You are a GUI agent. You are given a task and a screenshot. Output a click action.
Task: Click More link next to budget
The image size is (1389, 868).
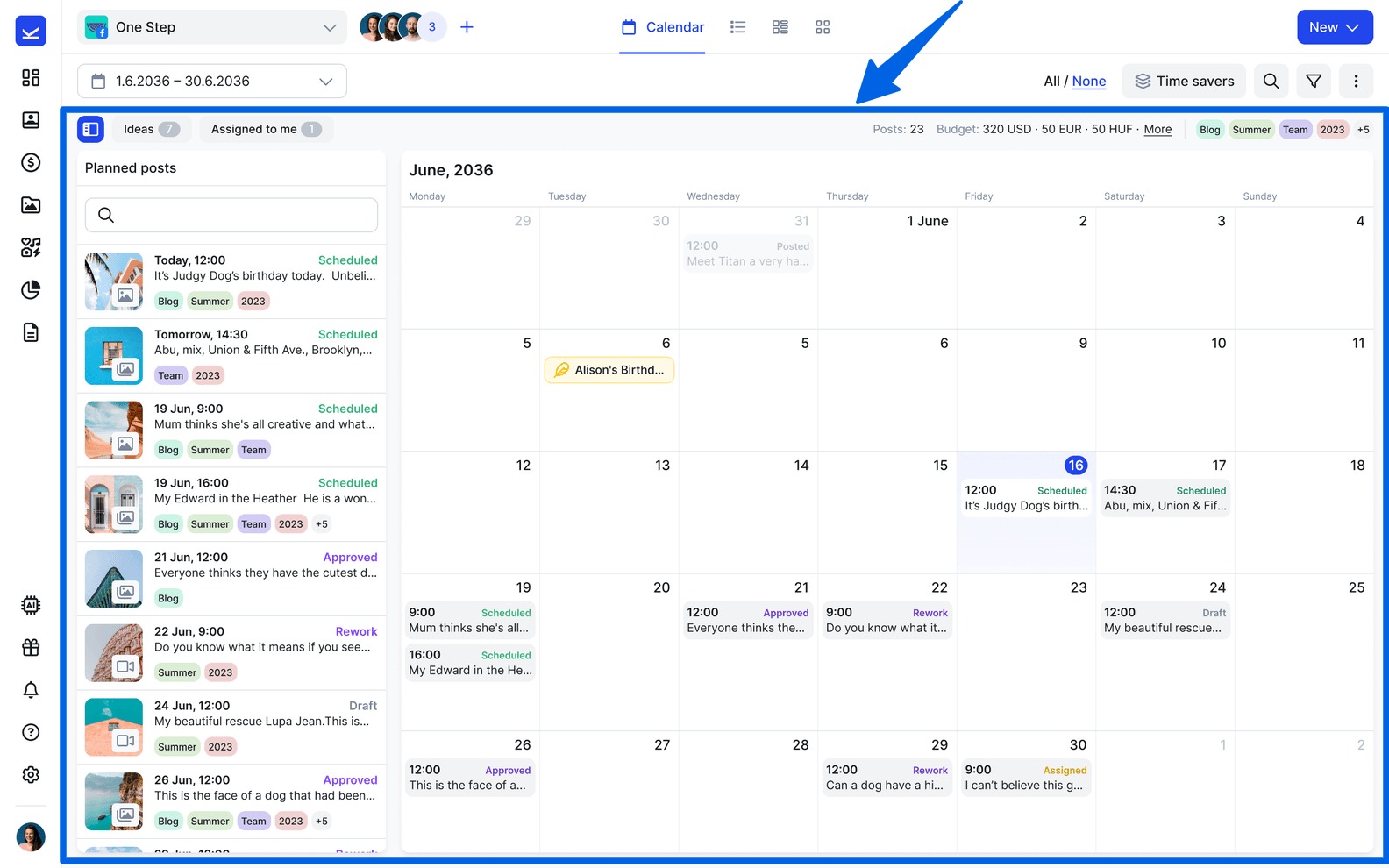pos(1157,129)
